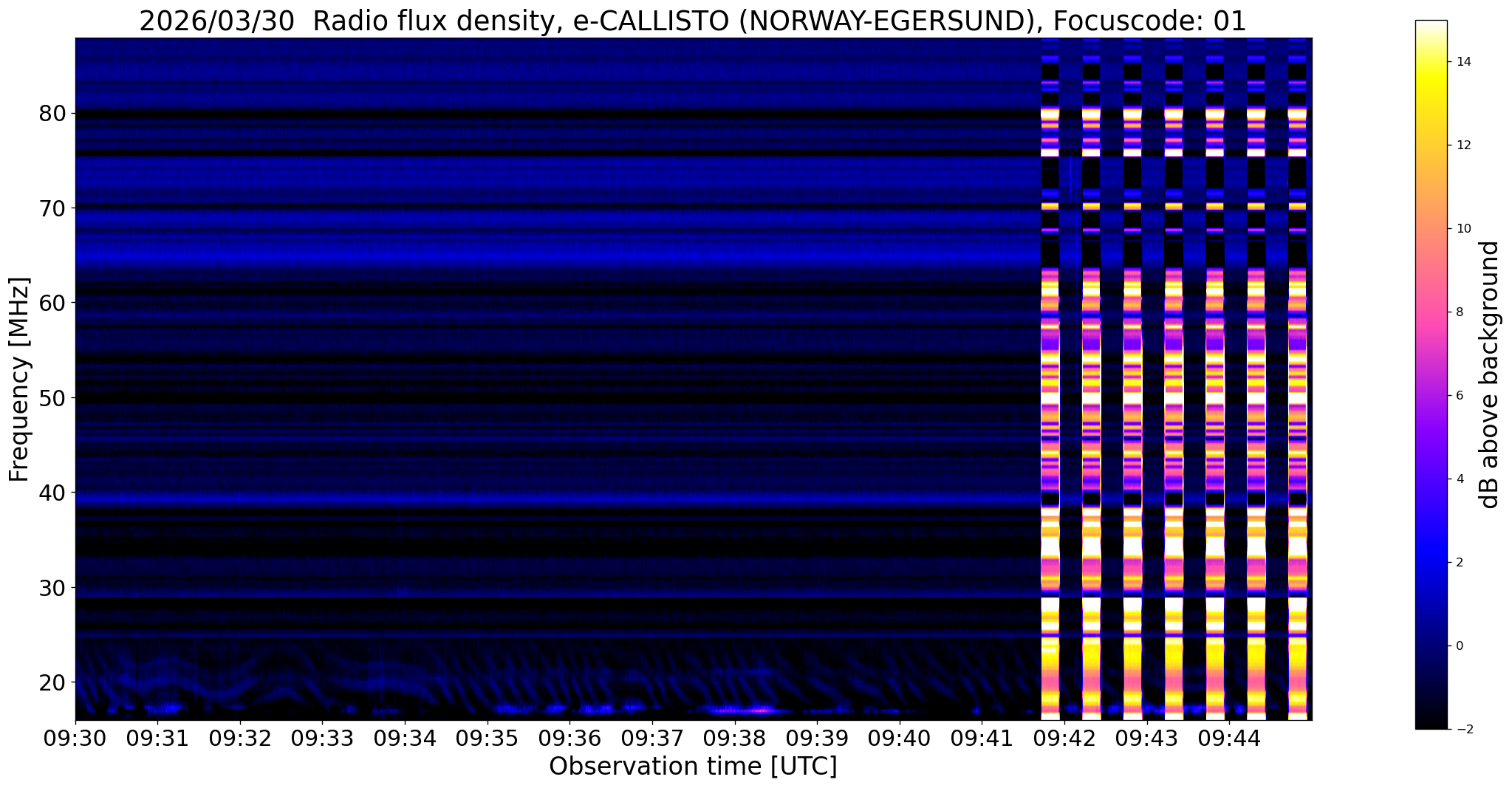The height and width of the screenshot is (788, 1512).
Task: Click the 09:40 time tick label
Action: pyautogui.click(x=899, y=739)
